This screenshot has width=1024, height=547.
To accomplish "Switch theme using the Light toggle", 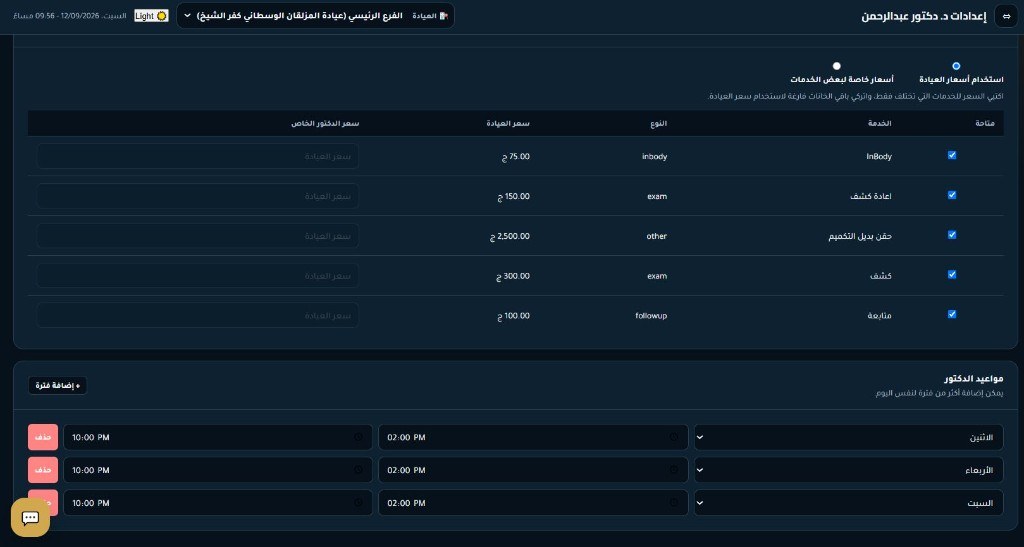I will (x=151, y=16).
